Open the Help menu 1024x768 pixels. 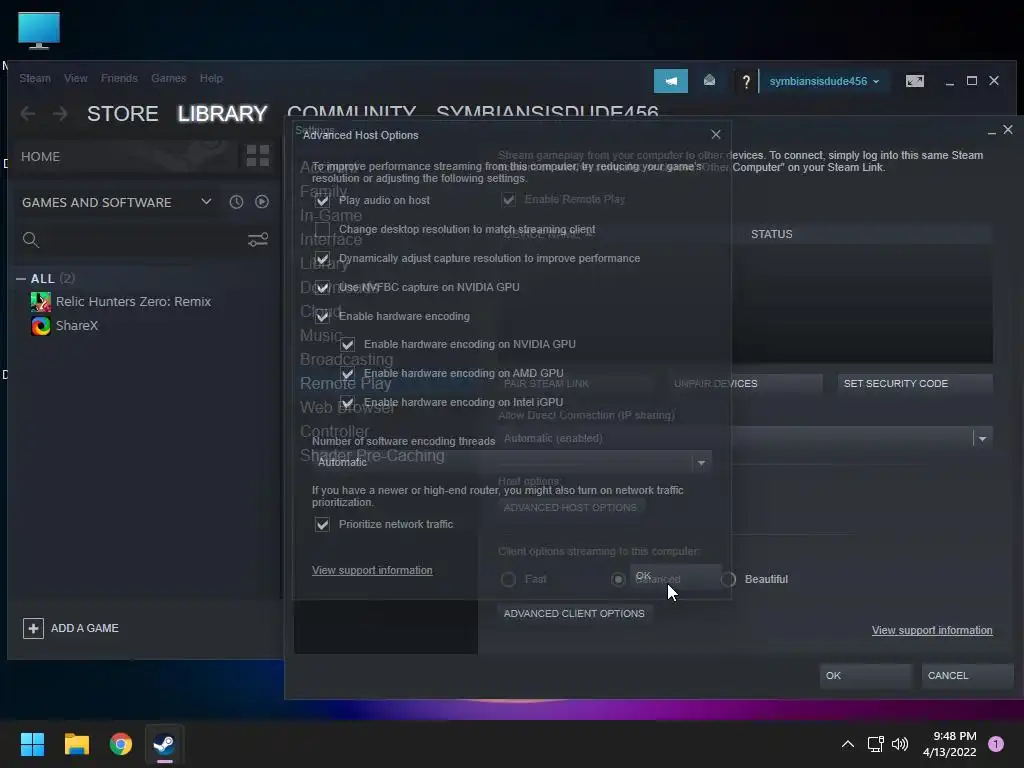pyautogui.click(x=211, y=78)
